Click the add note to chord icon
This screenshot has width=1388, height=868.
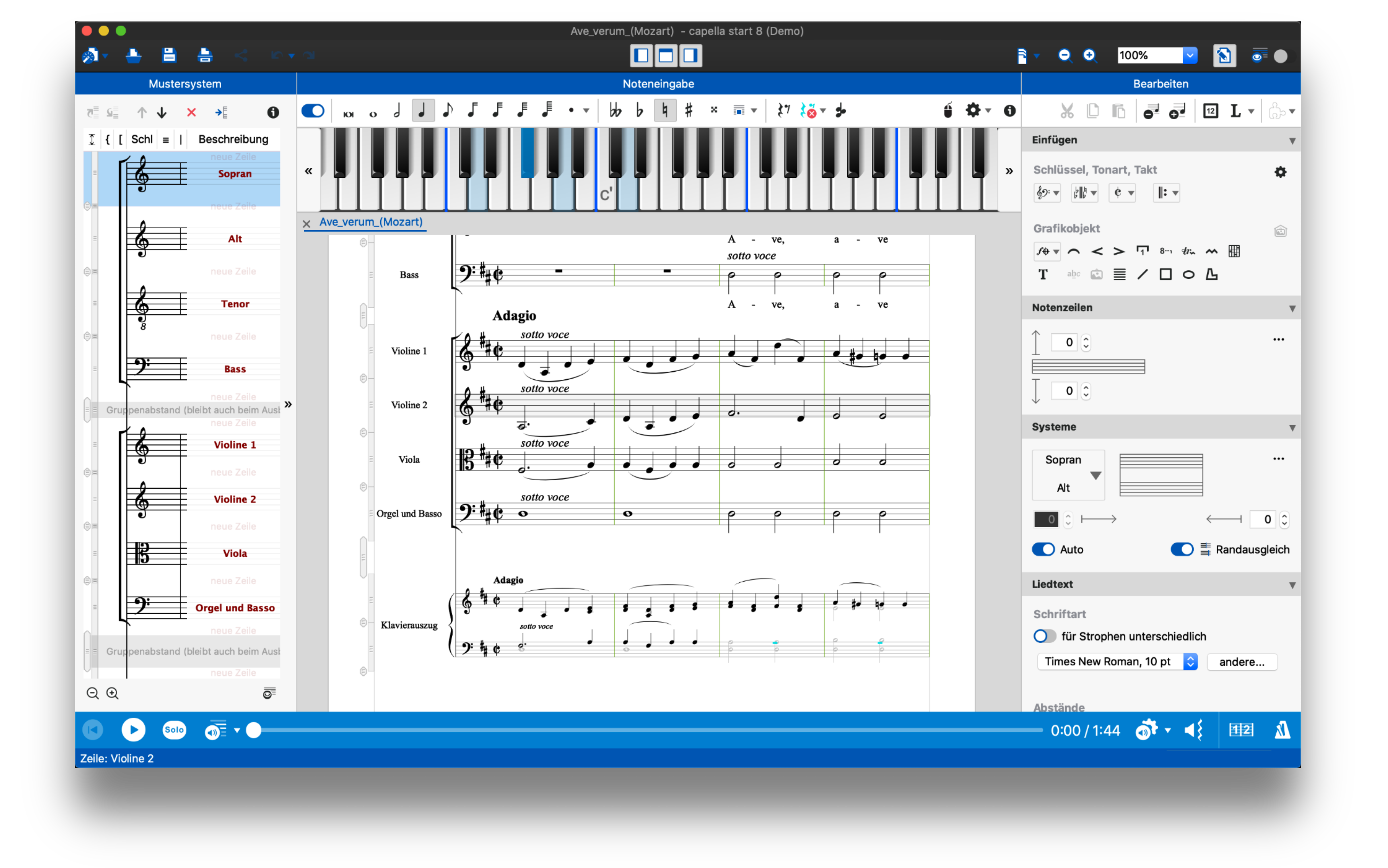pyautogui.click(x=840, y=110)
